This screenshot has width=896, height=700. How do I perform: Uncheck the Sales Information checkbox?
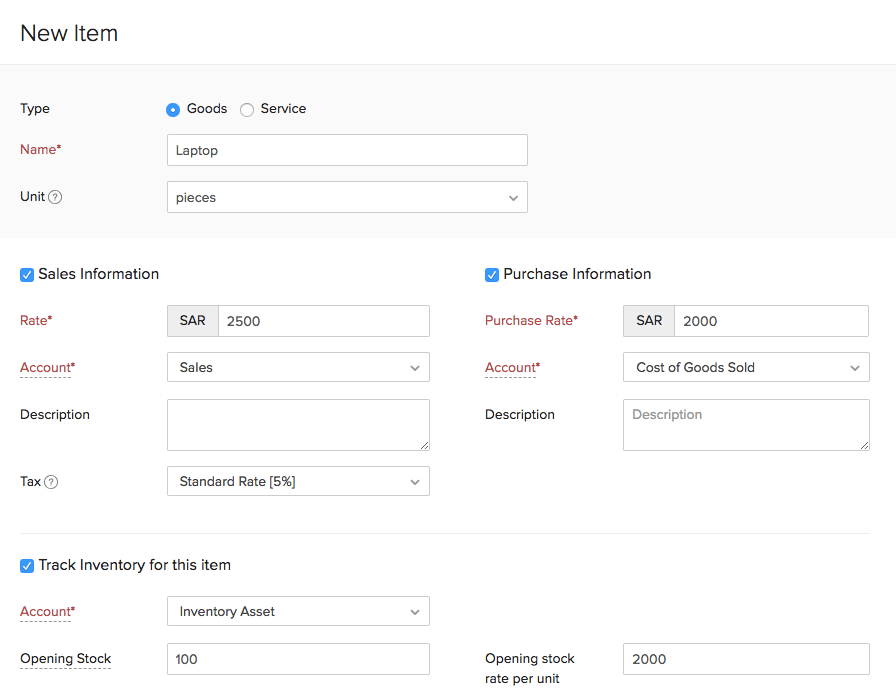[x=27, y=275]
